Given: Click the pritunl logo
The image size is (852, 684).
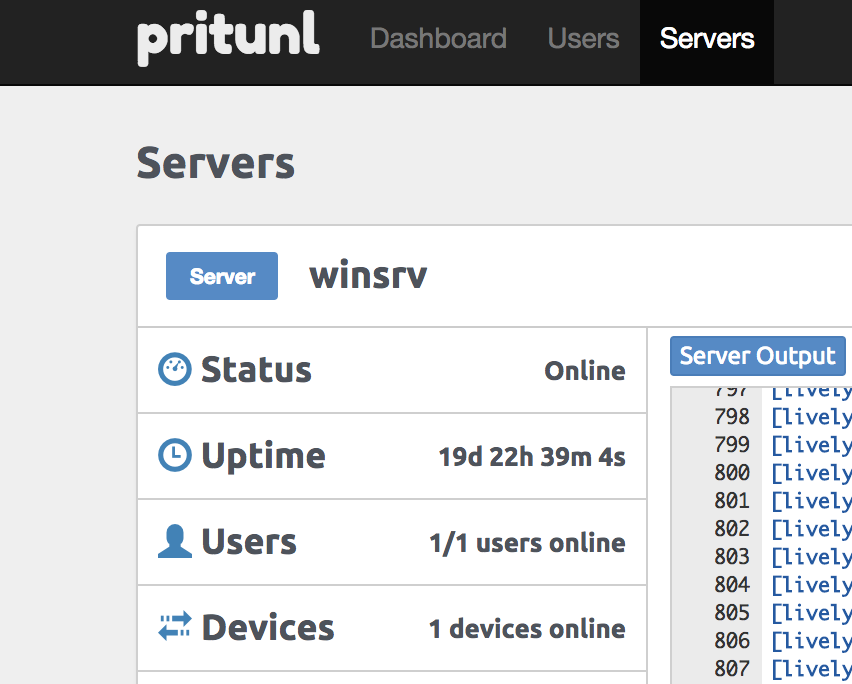Looking at the screenshot, I should [228, 38].
